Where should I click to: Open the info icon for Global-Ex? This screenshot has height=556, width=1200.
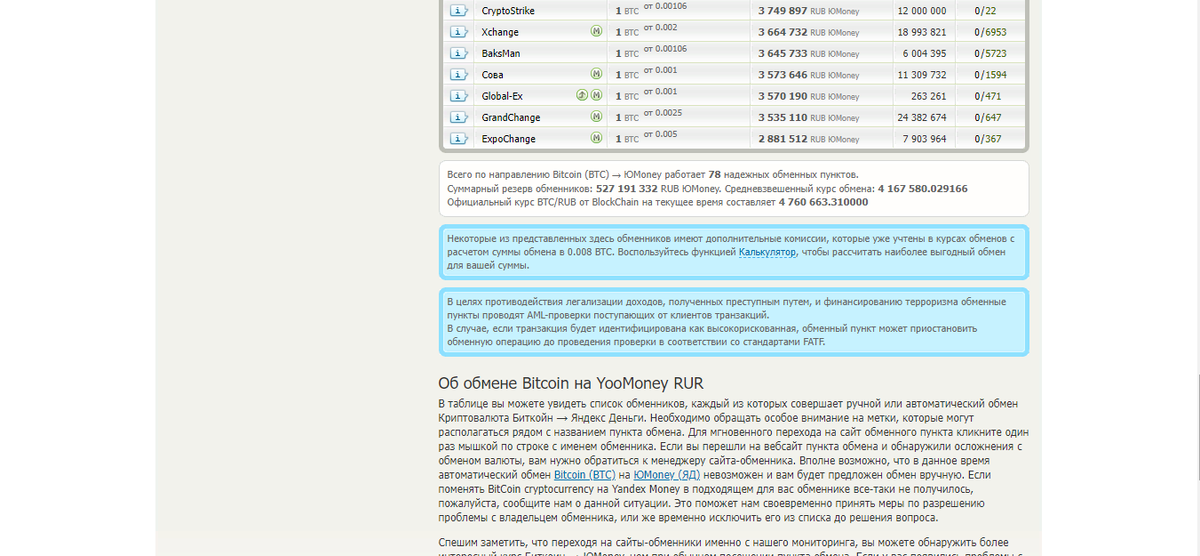(458, 96)
